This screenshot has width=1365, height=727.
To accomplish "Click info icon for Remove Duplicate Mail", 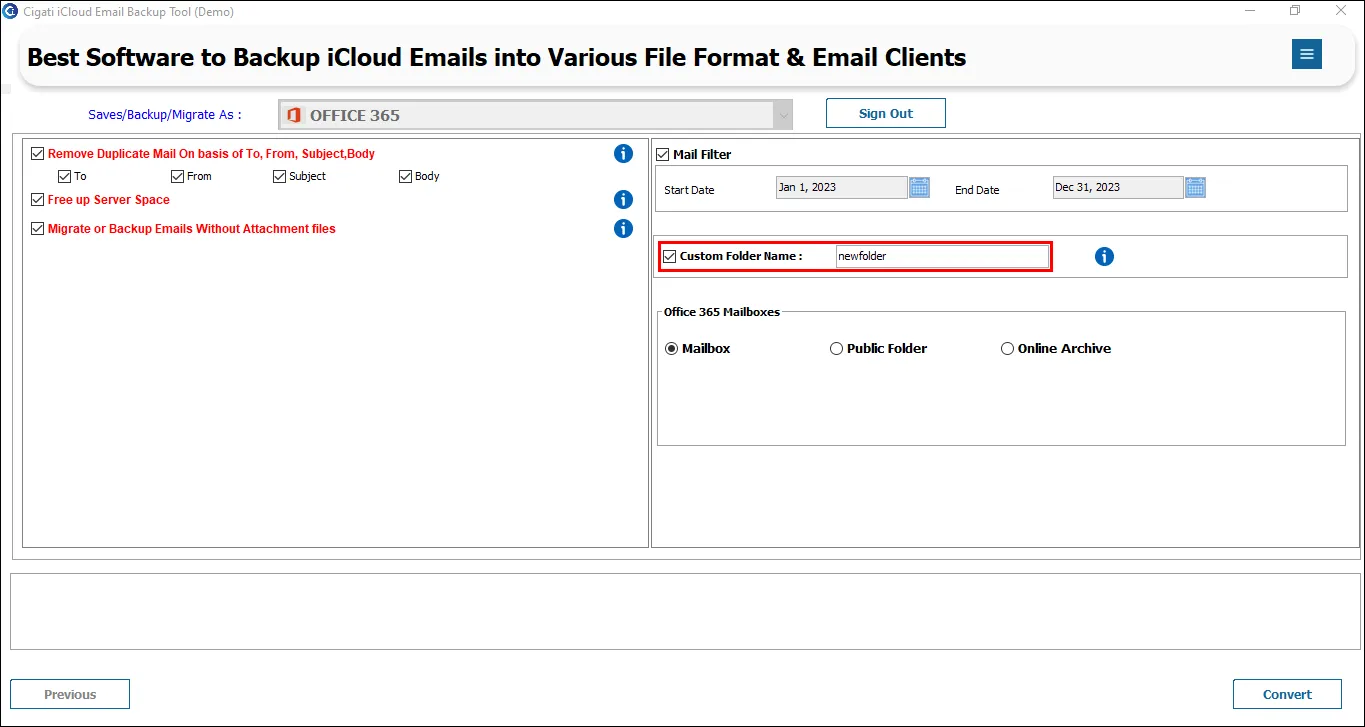I will [623, 154].
